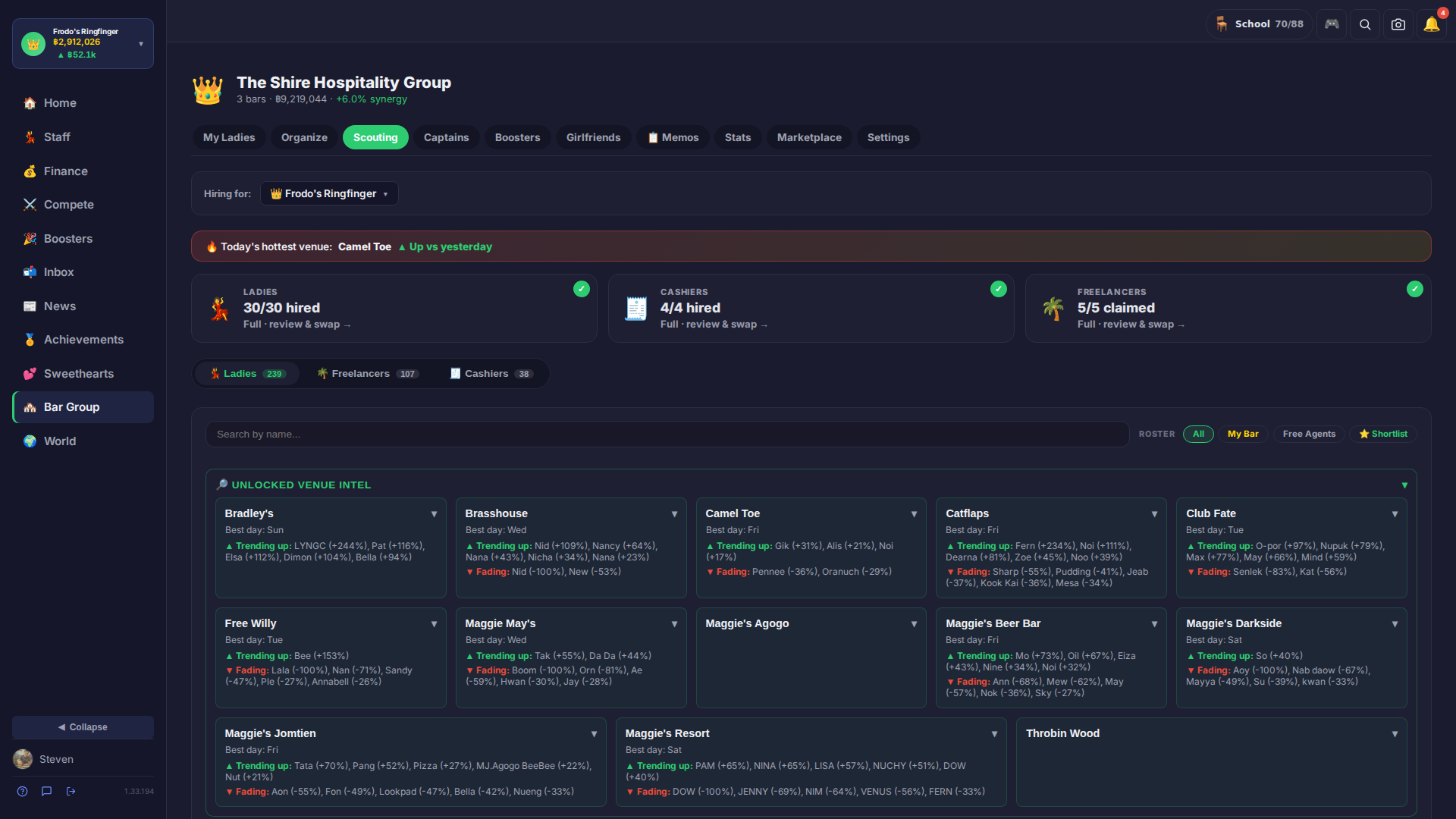Screen dimensions: 1456x819
Task: Switch to the Captains tab
Action: (x=446, y=137)
